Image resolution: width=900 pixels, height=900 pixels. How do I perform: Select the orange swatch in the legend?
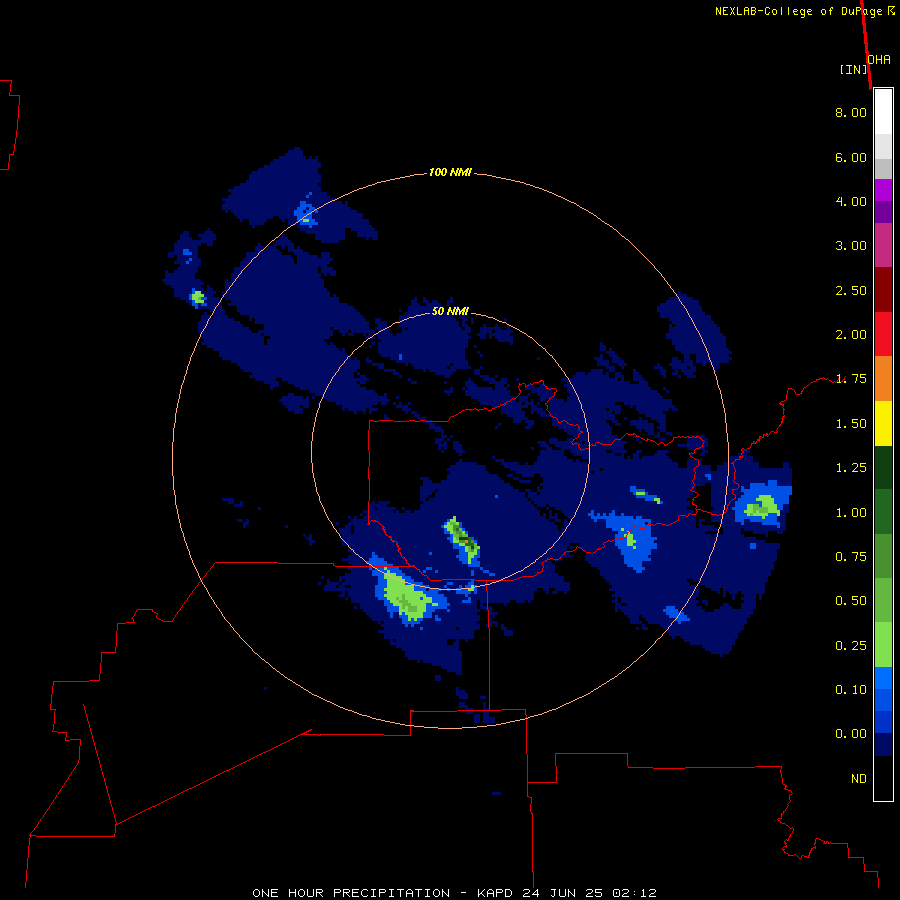(883, 379)
